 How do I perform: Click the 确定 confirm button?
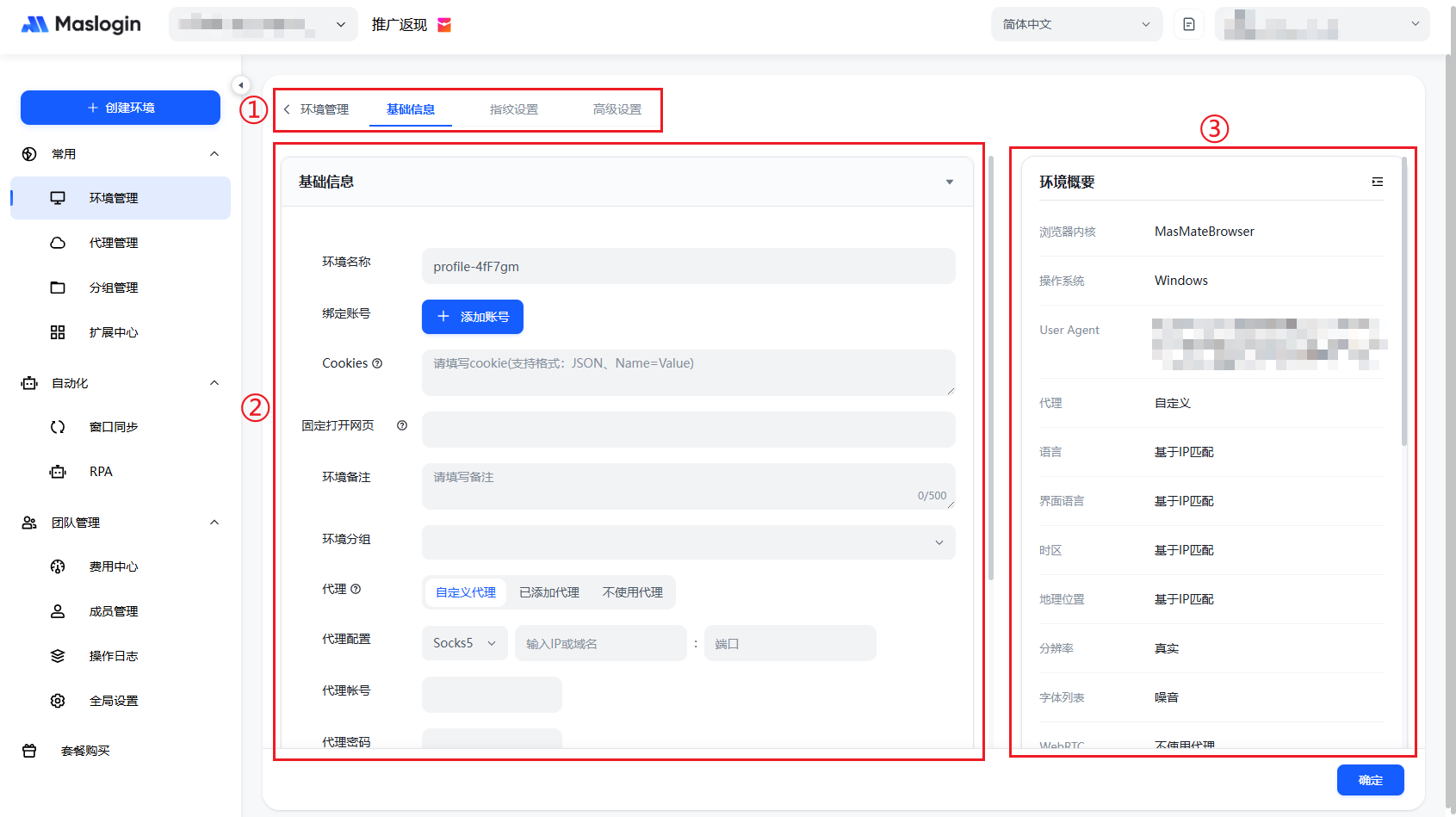click(1370, 780)
